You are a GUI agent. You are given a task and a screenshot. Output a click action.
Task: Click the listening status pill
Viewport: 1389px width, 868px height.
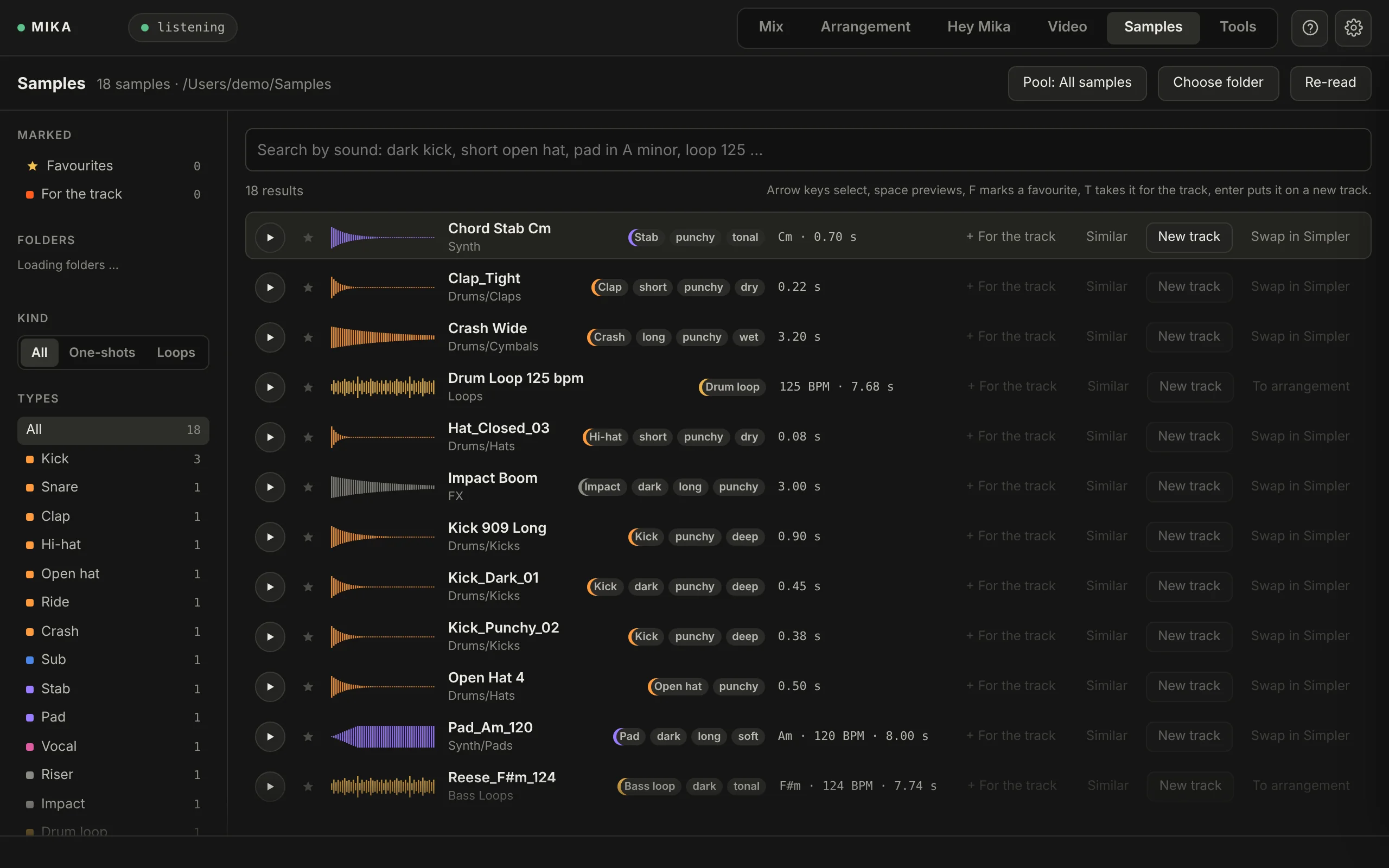[182, 28]
